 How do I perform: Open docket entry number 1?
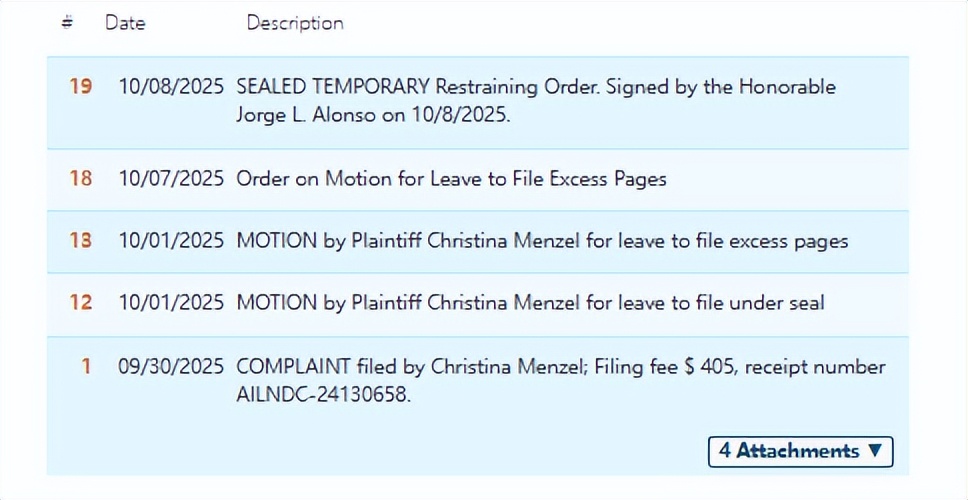coord(86,367)
